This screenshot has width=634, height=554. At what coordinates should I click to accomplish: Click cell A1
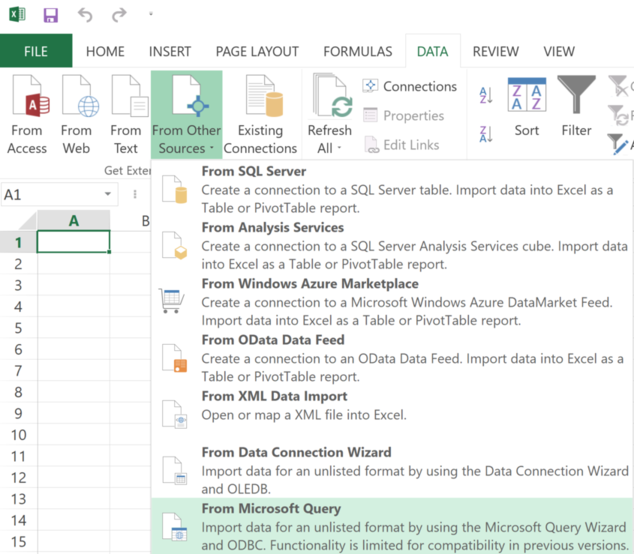pyautogui.click(x=74, y=242)
